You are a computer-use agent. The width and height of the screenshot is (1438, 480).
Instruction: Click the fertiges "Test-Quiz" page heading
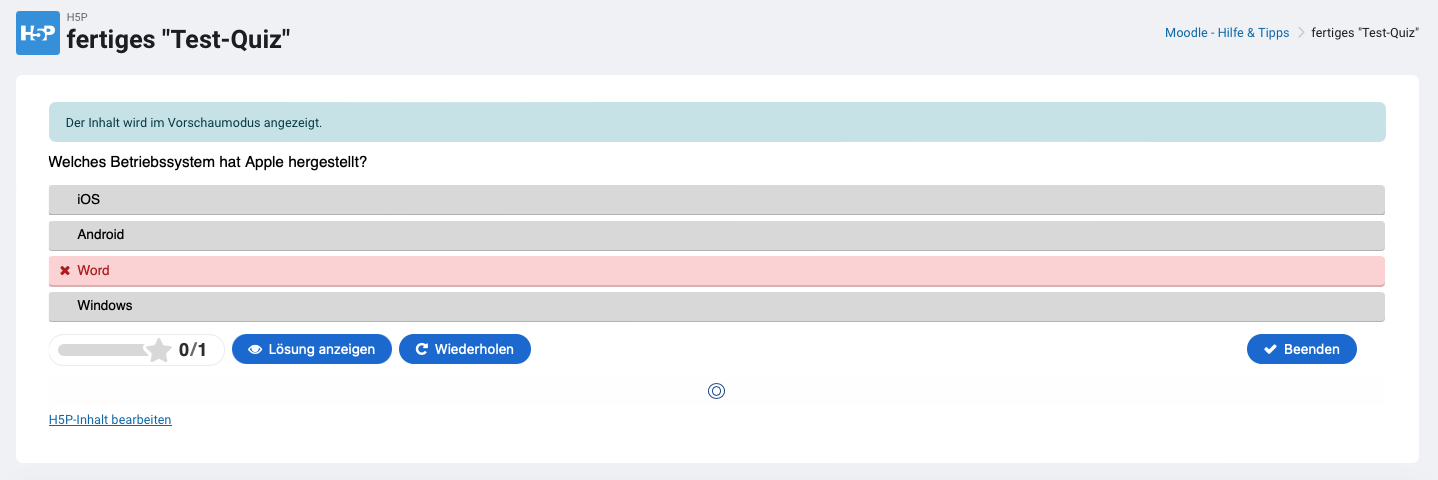coord(178,40)
